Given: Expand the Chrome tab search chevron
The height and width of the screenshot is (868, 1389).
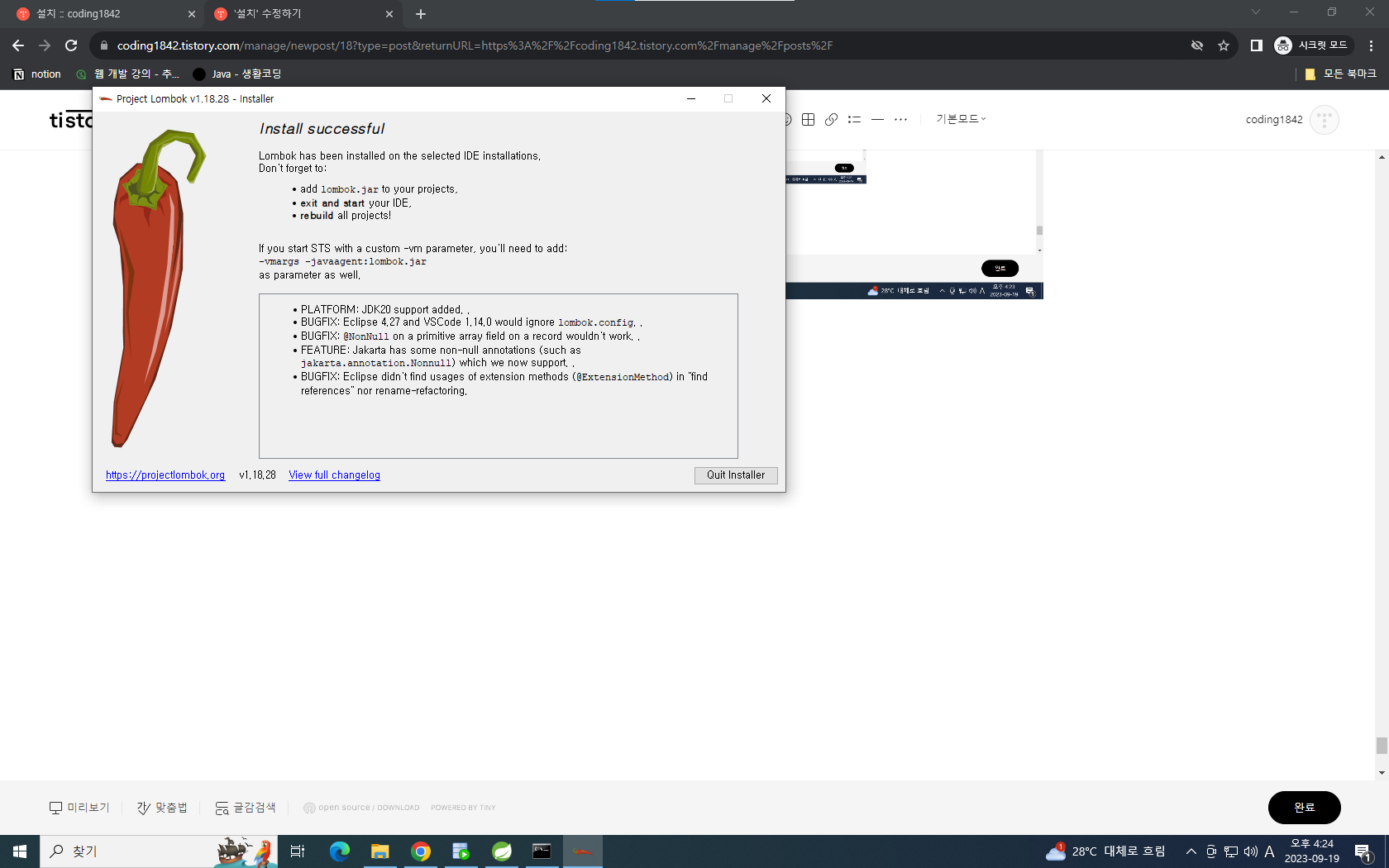Looking at the screenshot, I should [x=1256, y=12].
